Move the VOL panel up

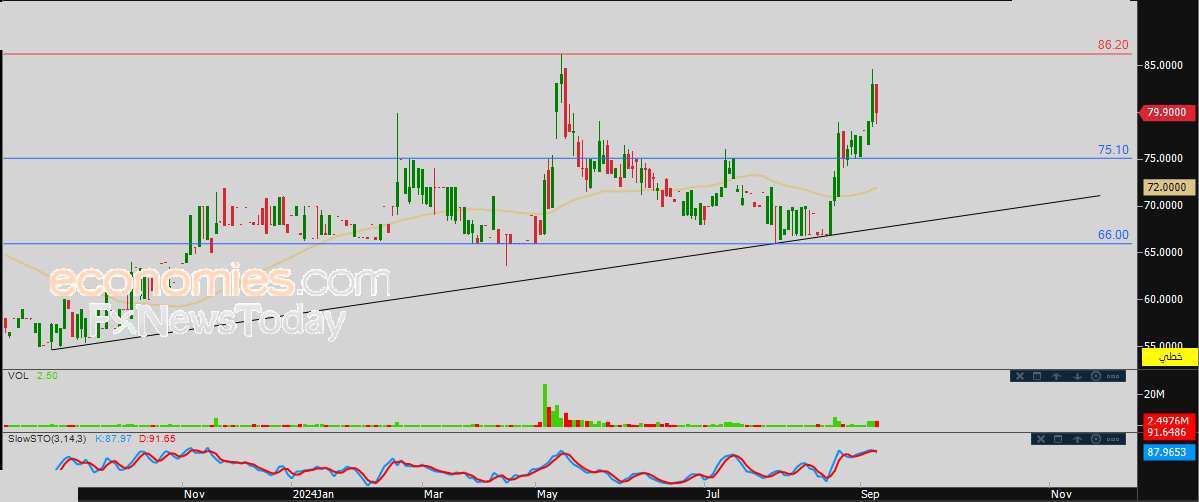(1058, 376)
